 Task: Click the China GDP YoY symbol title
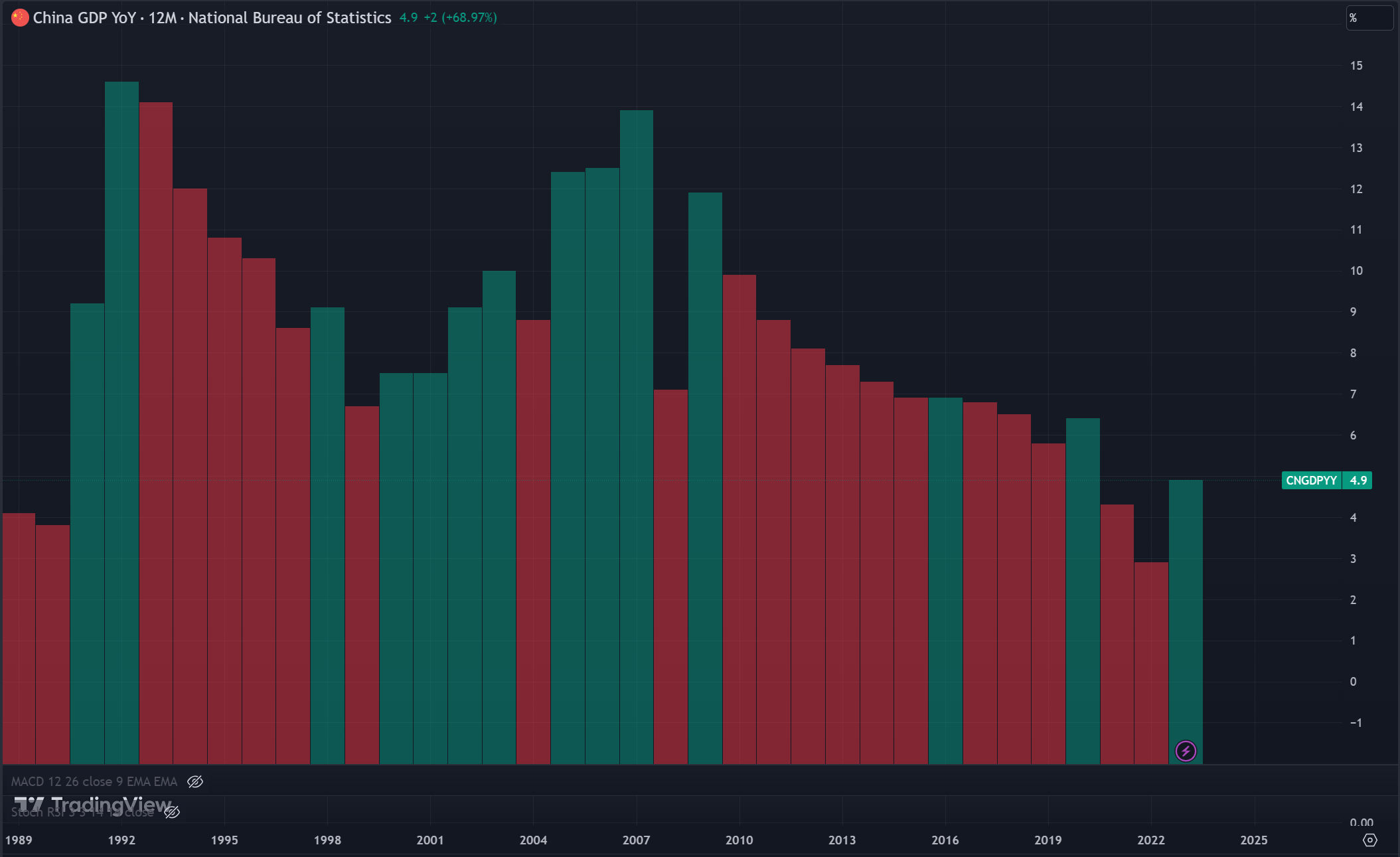coord(84,18)
